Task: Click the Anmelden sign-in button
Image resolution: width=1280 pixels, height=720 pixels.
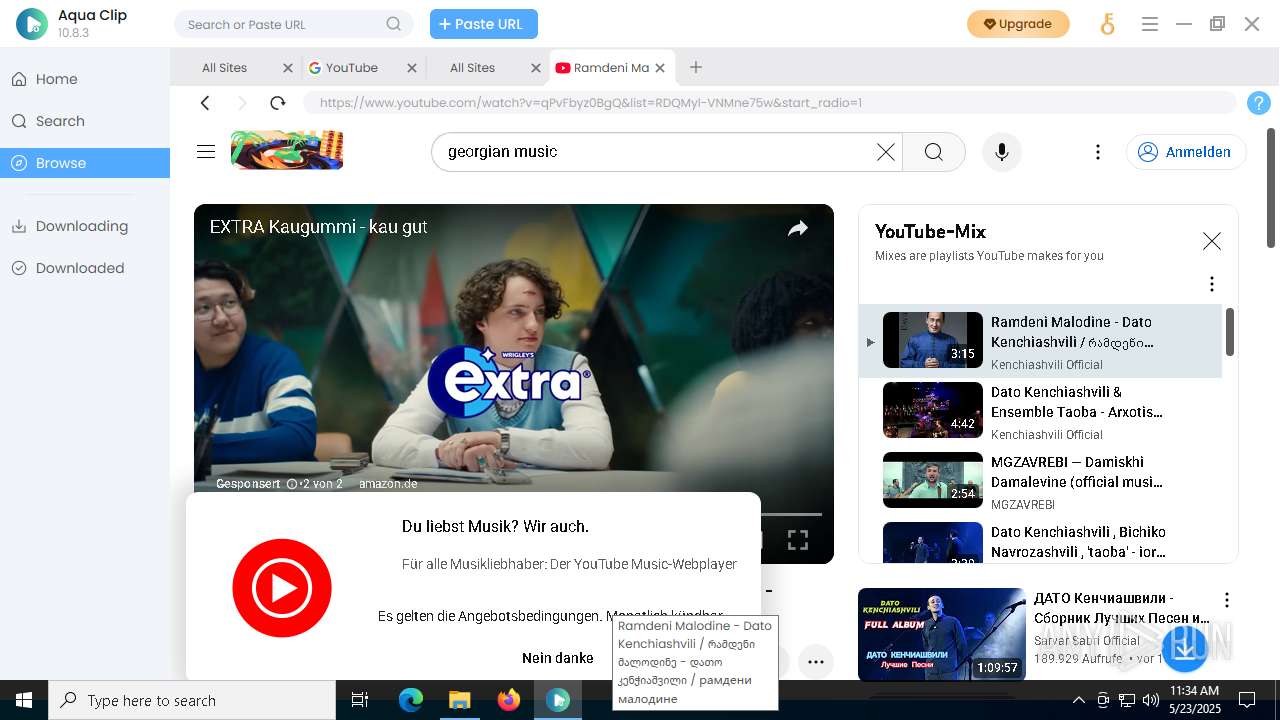Action: point(1186,152)
